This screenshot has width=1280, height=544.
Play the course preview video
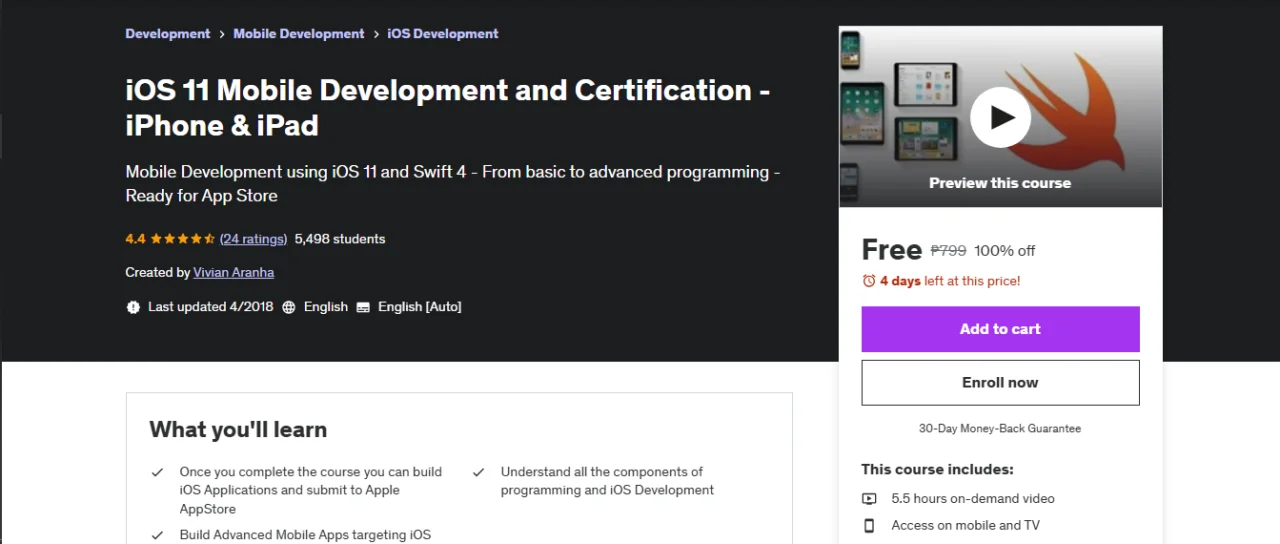[1000, 117]
